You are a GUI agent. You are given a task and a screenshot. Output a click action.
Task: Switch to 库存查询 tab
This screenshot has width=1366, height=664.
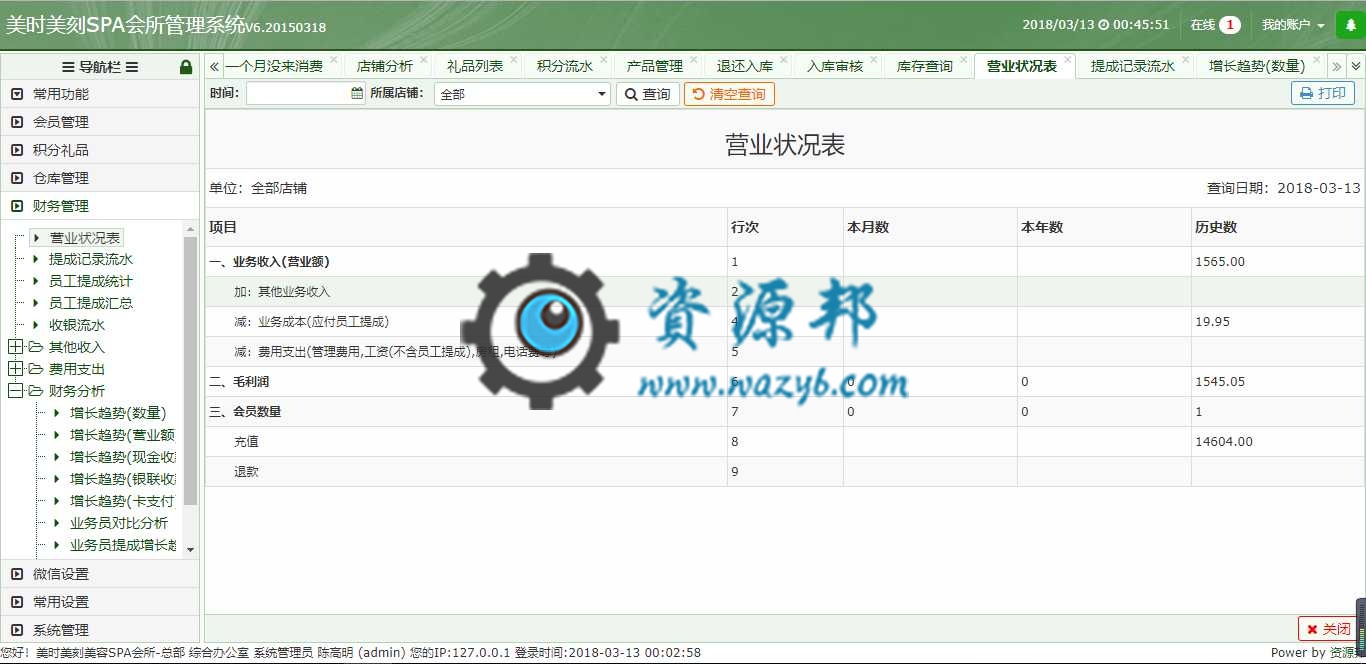tap(925, 66)
